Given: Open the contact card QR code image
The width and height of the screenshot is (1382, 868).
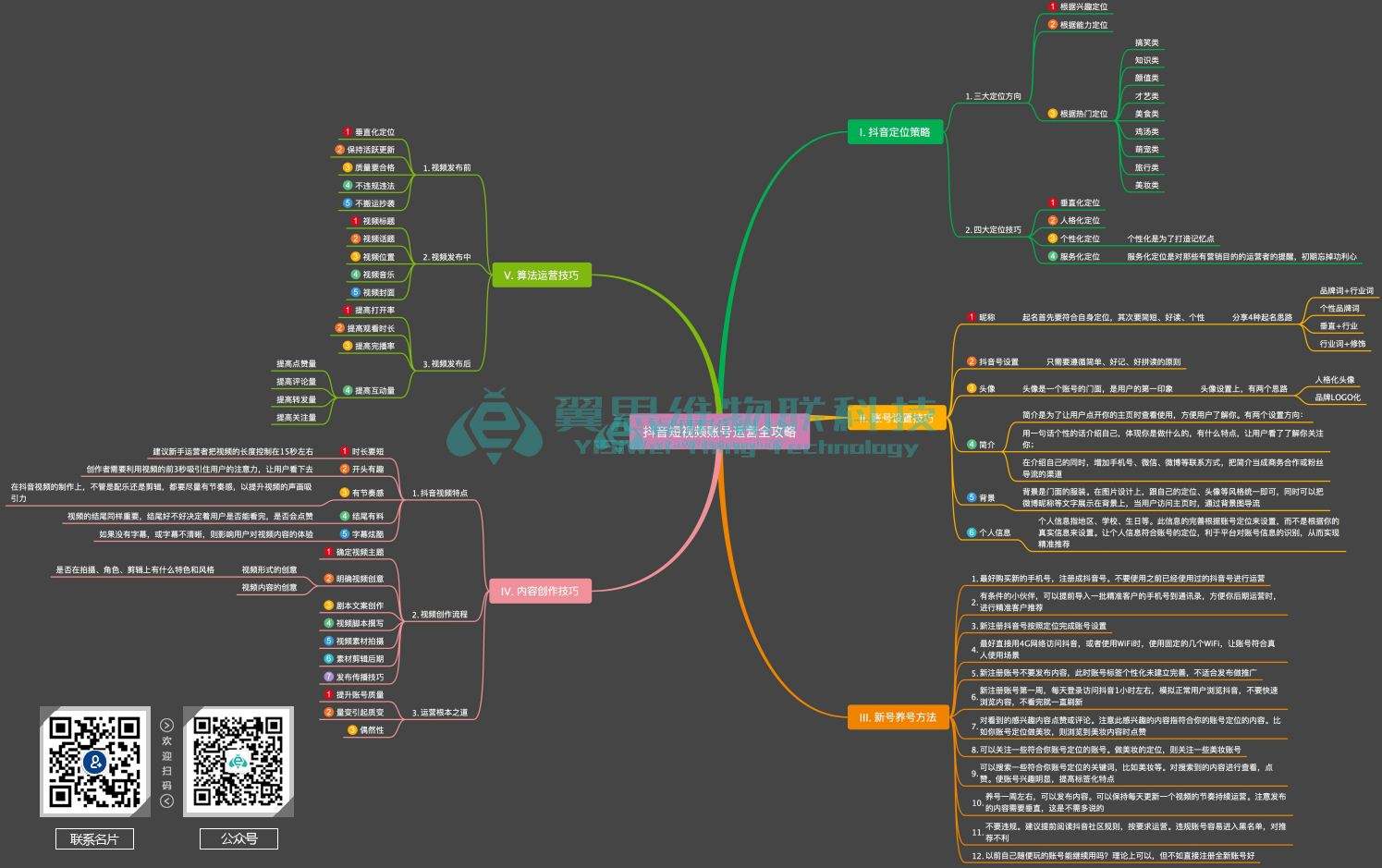Looking at the screenshot, I should point(94,762).
